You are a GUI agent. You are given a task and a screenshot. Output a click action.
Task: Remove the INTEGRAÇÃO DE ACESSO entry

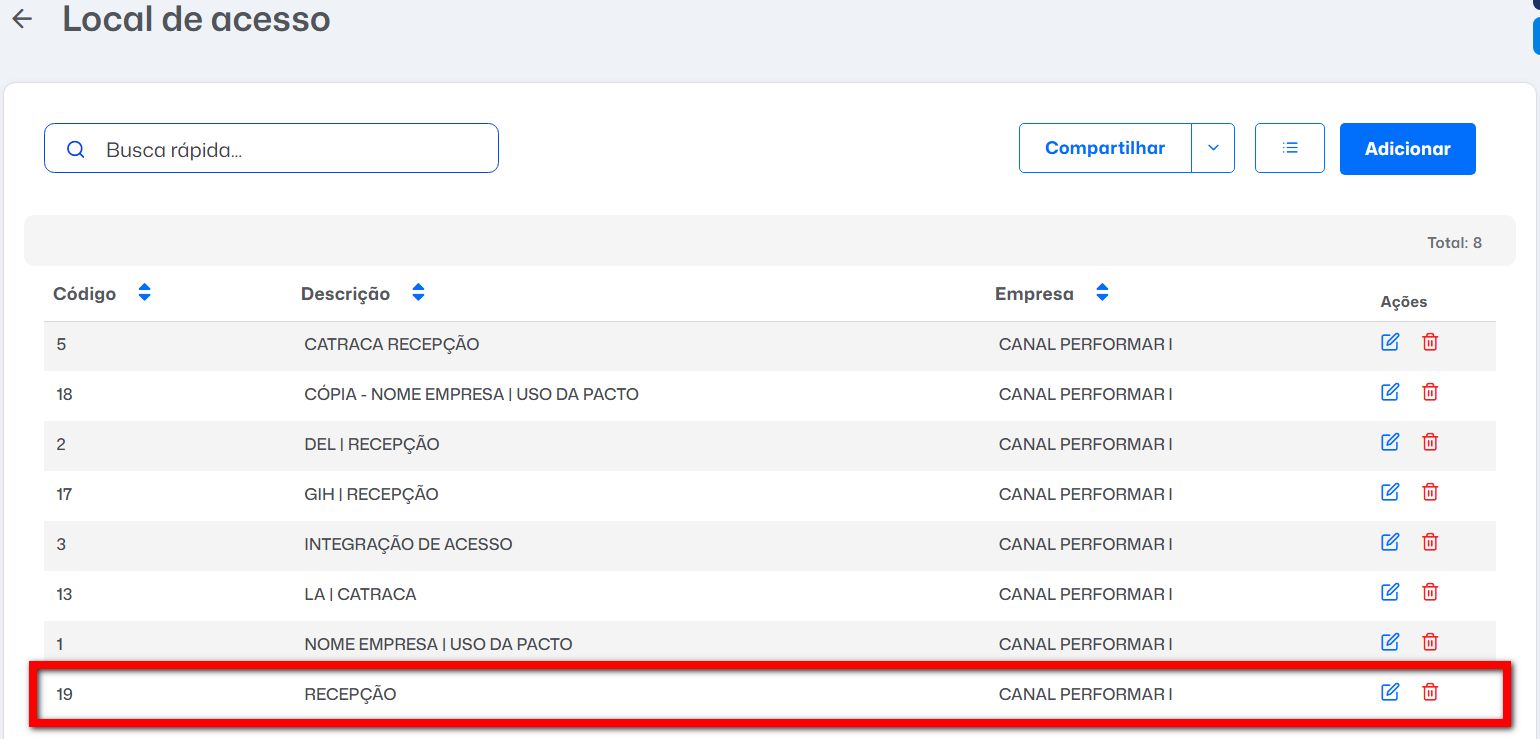coord(1430,542)
